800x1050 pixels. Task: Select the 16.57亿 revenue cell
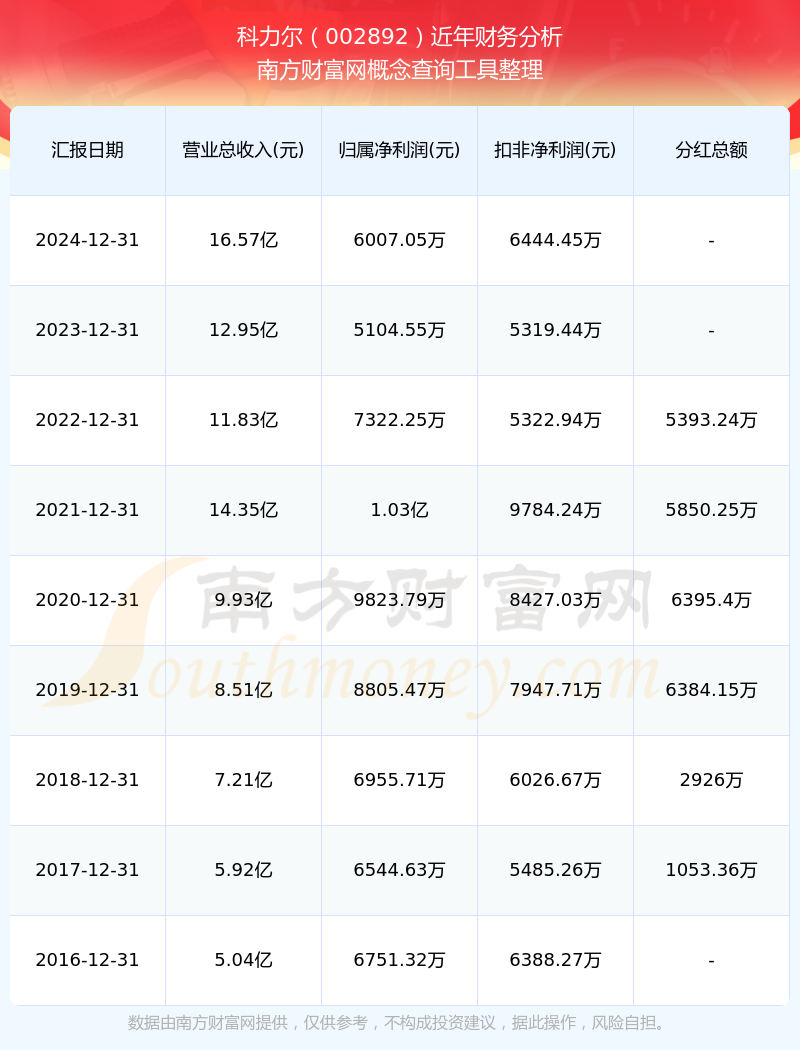coord(243,240)
